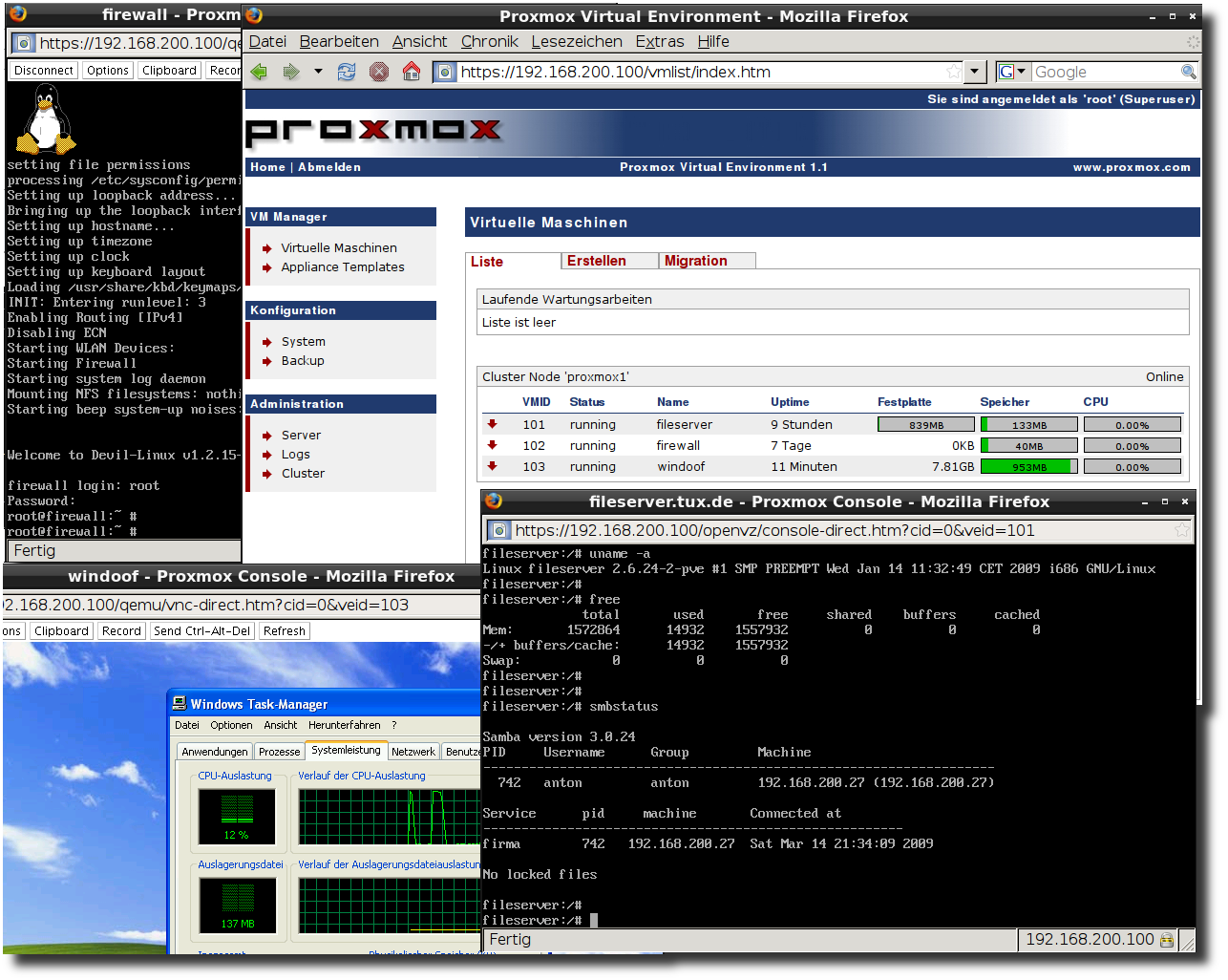Viewport: 1228px width, 980px height.
Task: Click Options in firewall console window
Action: (108, 71)
